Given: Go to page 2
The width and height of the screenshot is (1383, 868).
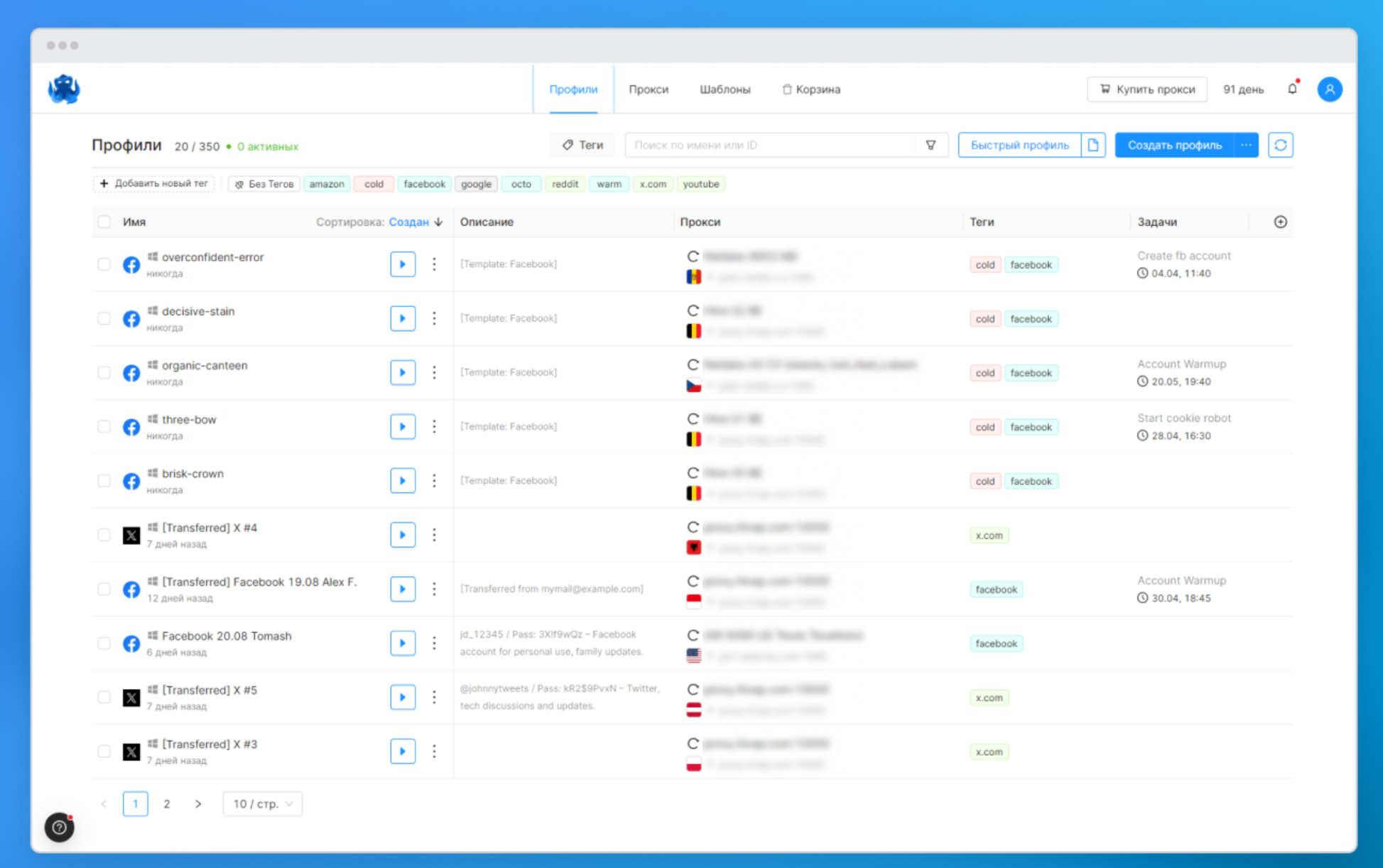Looking at the screenshot, I should tap(167, 803).
